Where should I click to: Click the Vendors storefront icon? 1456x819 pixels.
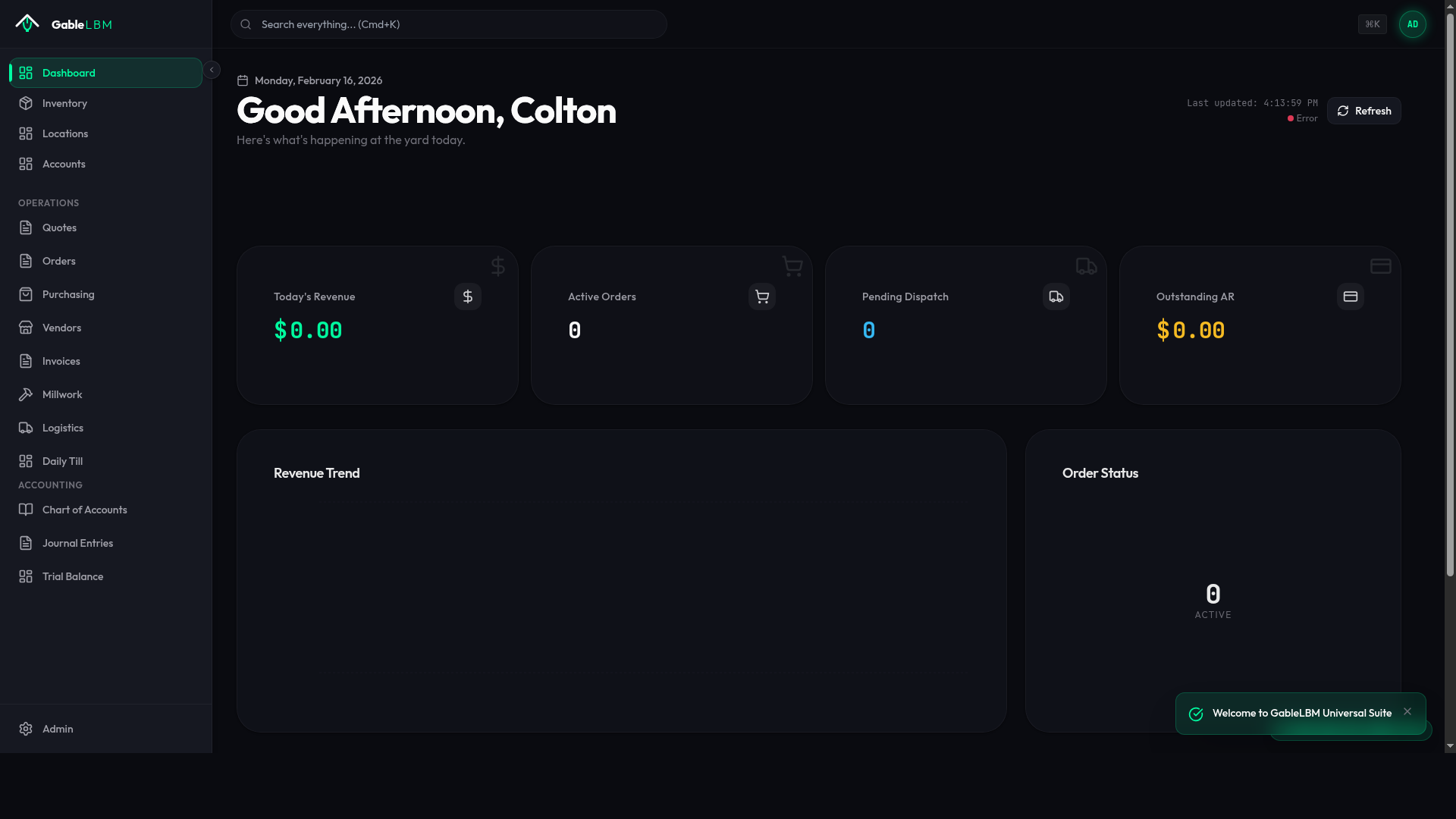pos(26,328)
